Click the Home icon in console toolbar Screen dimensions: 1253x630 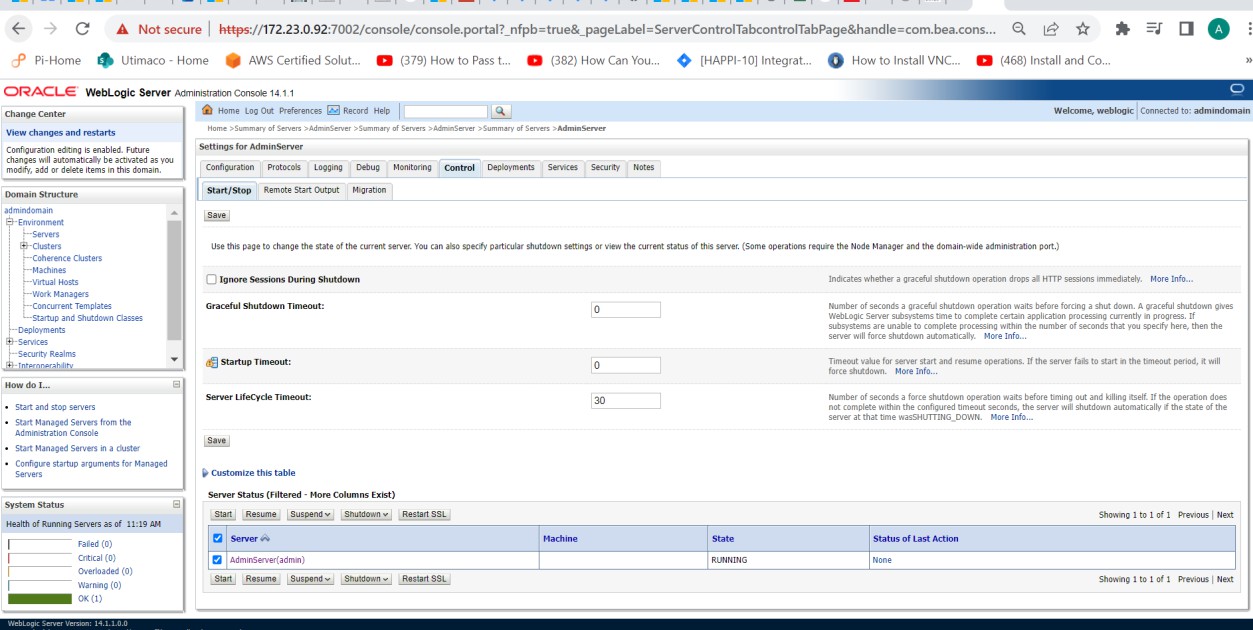point(207,110)
